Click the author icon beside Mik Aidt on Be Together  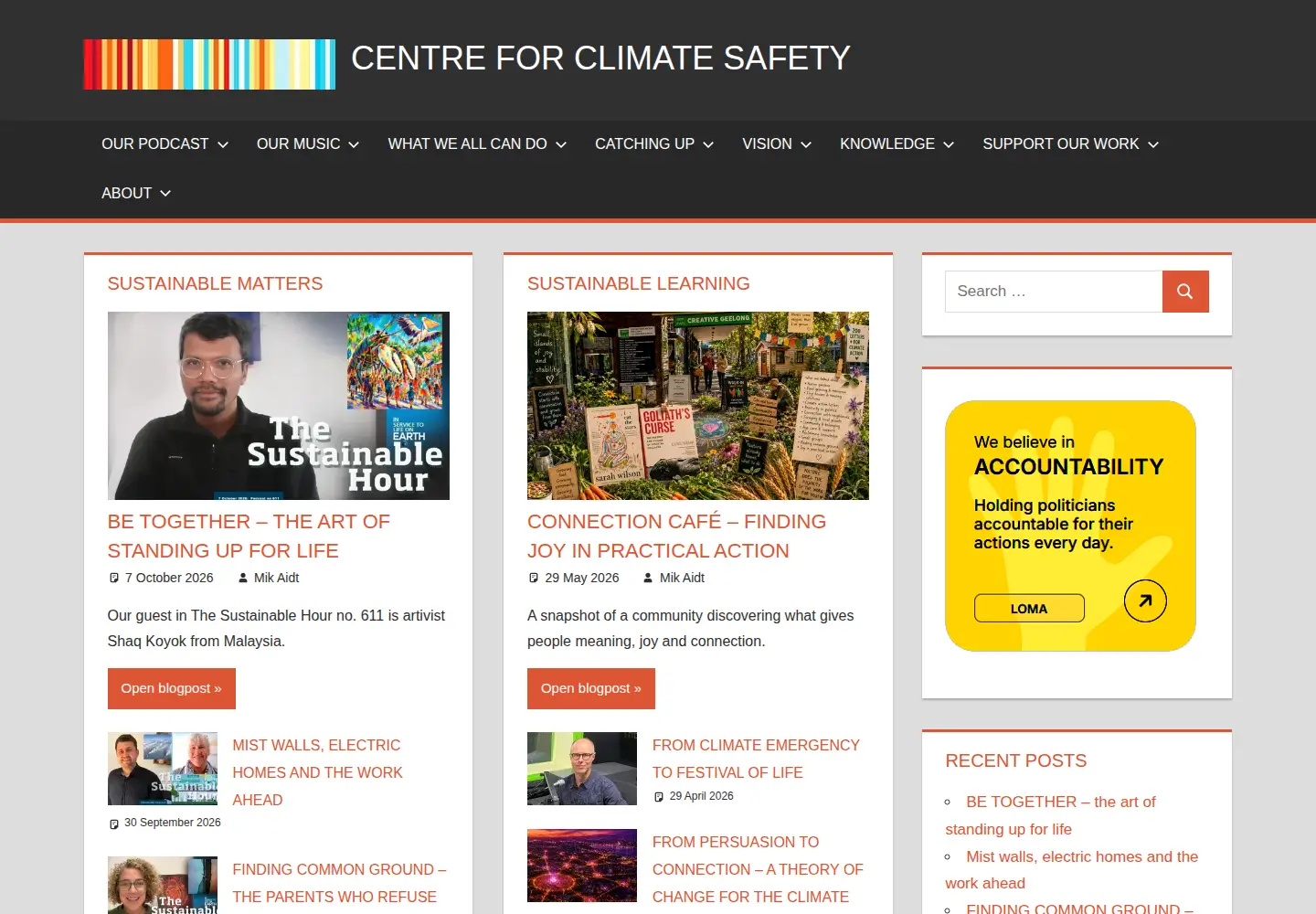point(243,578)
